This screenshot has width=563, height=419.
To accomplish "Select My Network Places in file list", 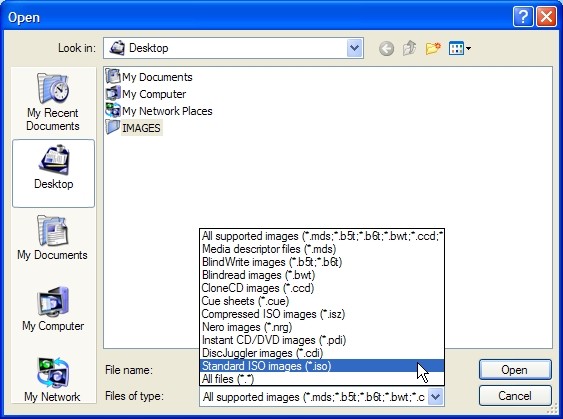I will tap(159, 111).
